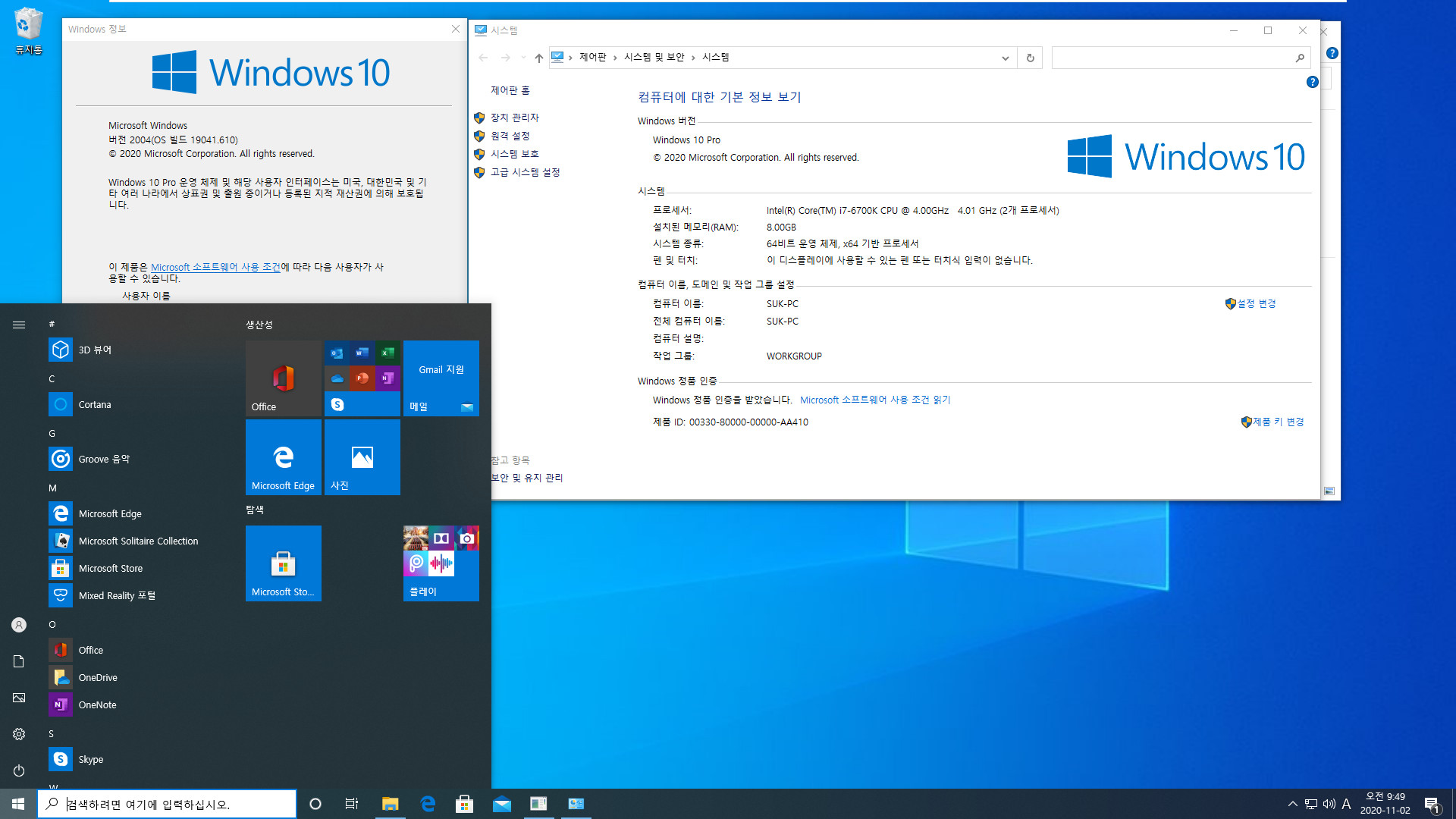Click the 탐색 tile group header

[255, 510]
